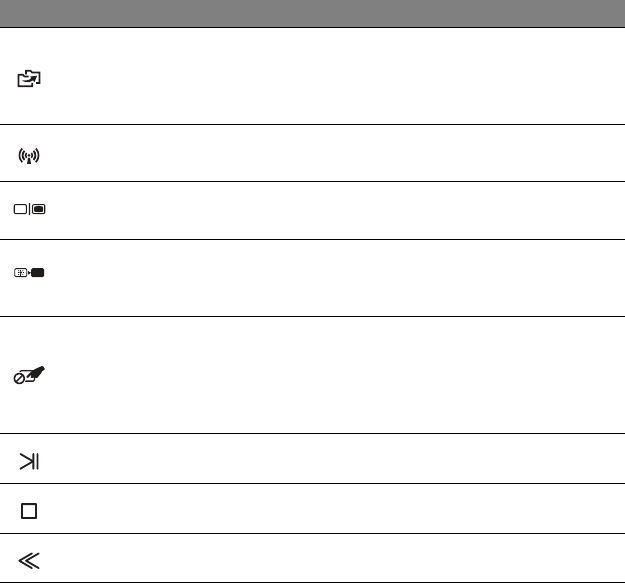The image size is (625, 583).
Task: Select the display toggle icon
Action: 29,210
